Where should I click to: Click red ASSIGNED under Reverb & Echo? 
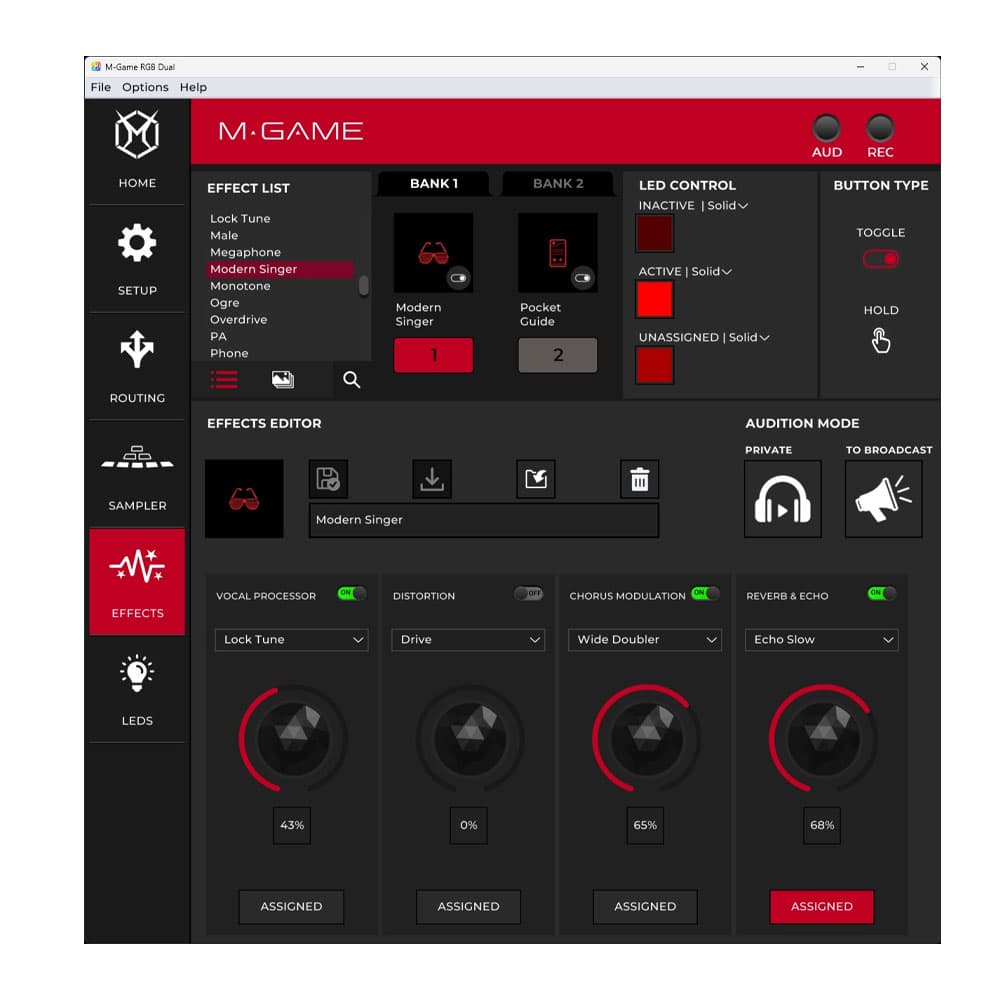point(821,906)
